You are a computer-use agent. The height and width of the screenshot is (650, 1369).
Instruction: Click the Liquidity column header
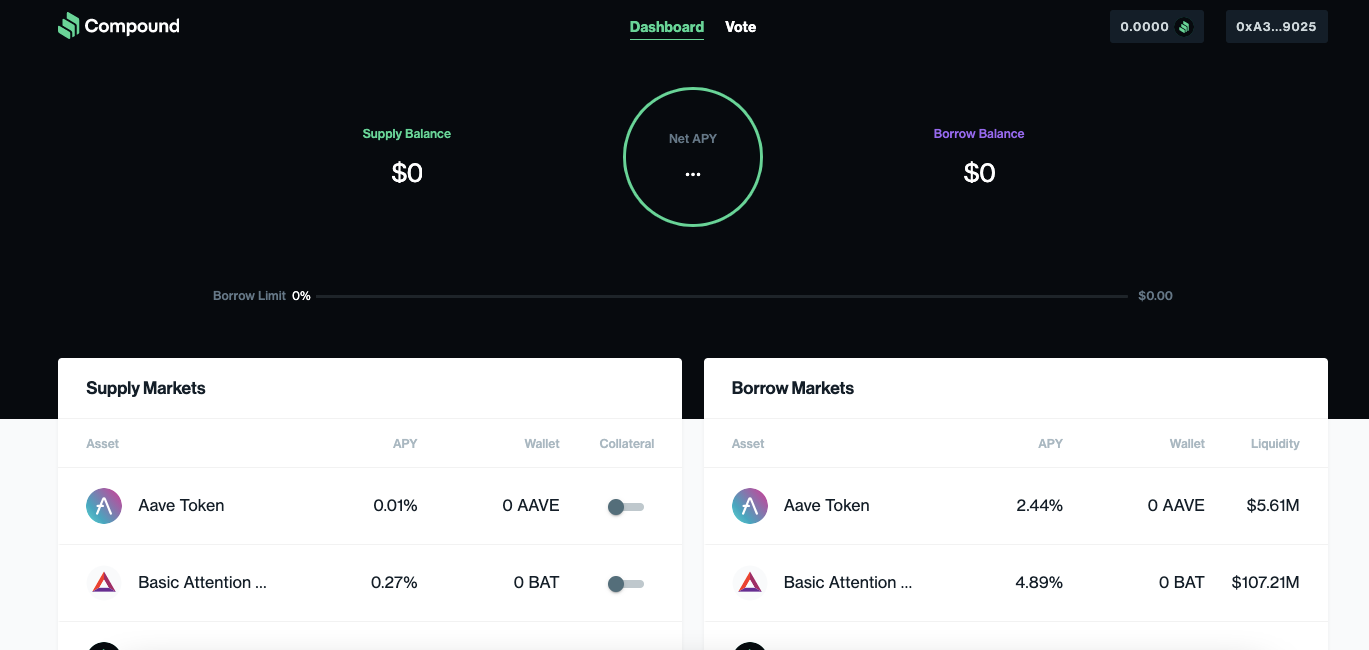click(x=1275, y=444)
